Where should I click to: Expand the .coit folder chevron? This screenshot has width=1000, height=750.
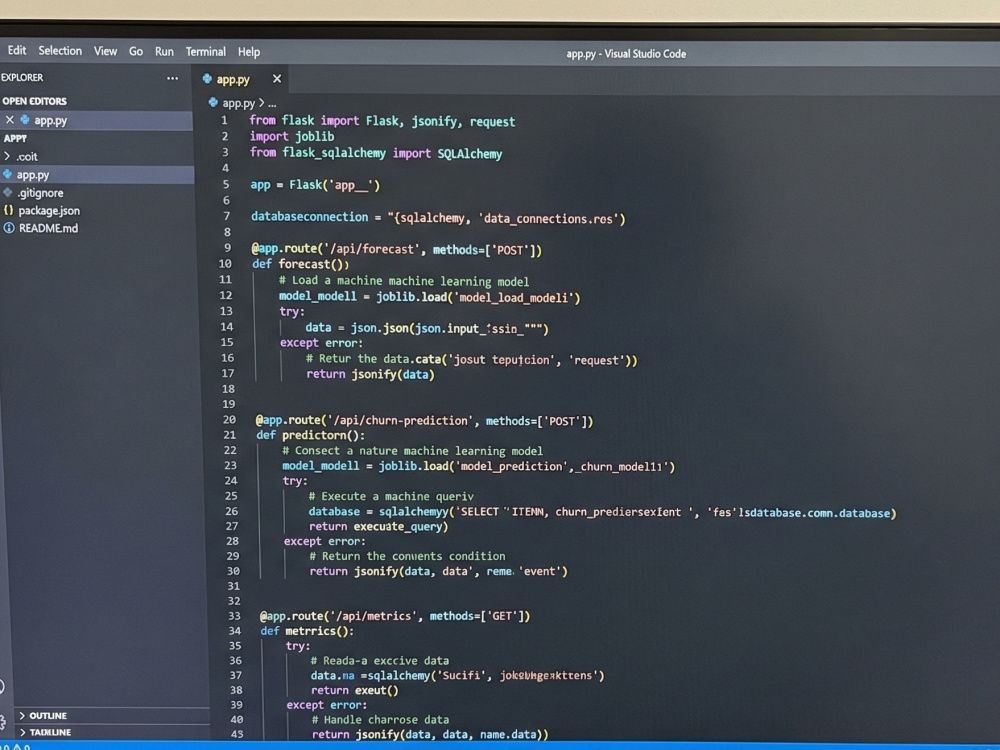7,156
